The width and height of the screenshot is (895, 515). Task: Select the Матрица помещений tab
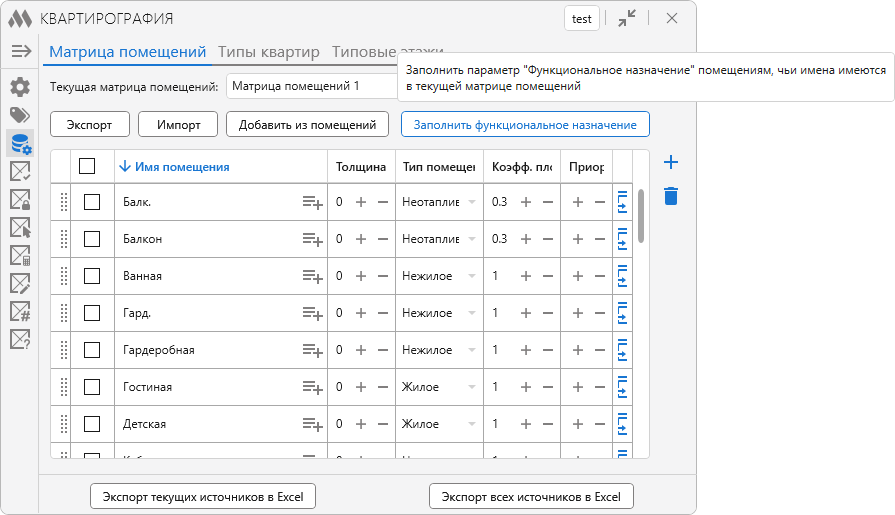[x=128, y=52]
